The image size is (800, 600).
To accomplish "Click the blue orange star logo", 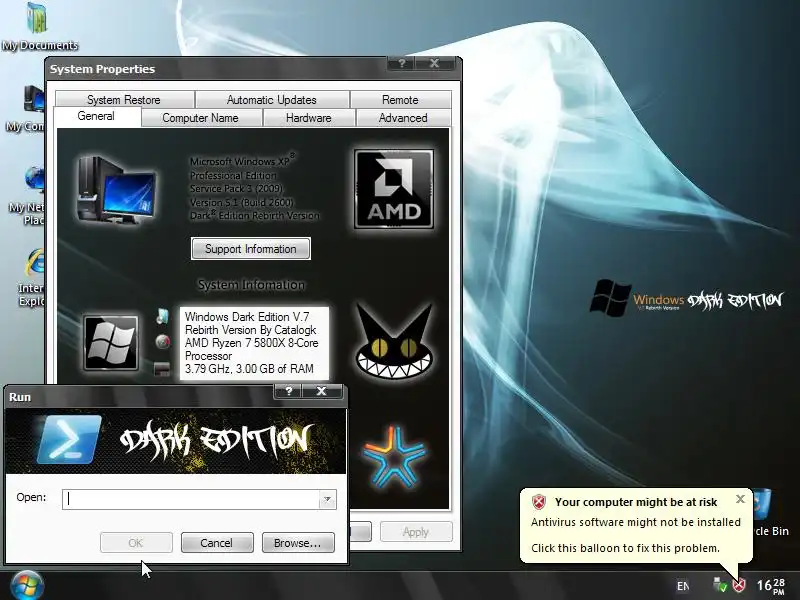I will 394,458.
